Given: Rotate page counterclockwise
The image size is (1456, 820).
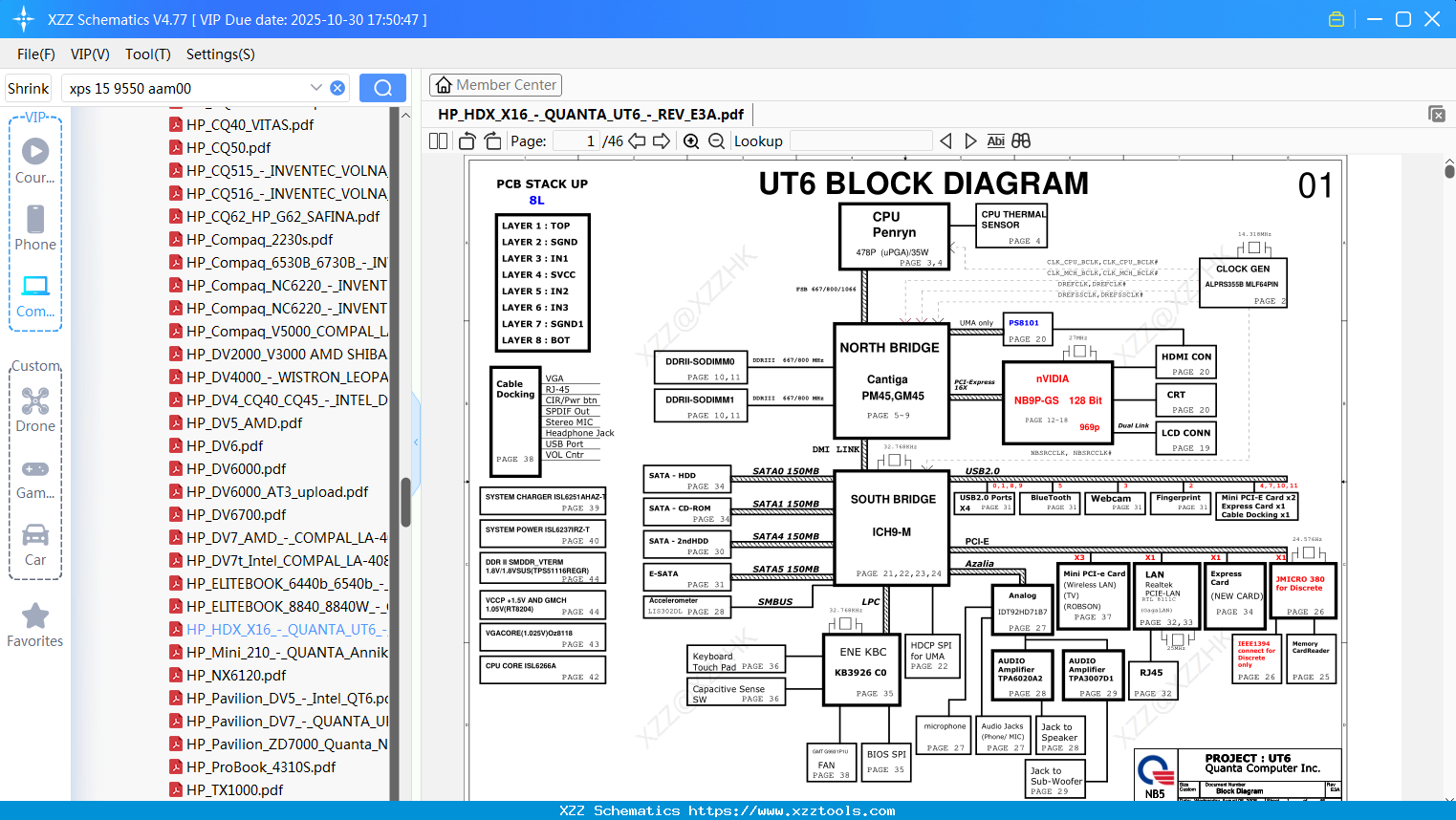Looking at the screenshot, I should point(467,140).
